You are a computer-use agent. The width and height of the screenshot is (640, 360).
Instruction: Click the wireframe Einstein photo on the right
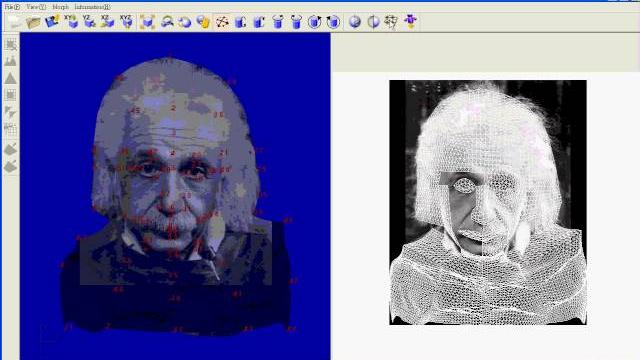[x=488, y=202]
